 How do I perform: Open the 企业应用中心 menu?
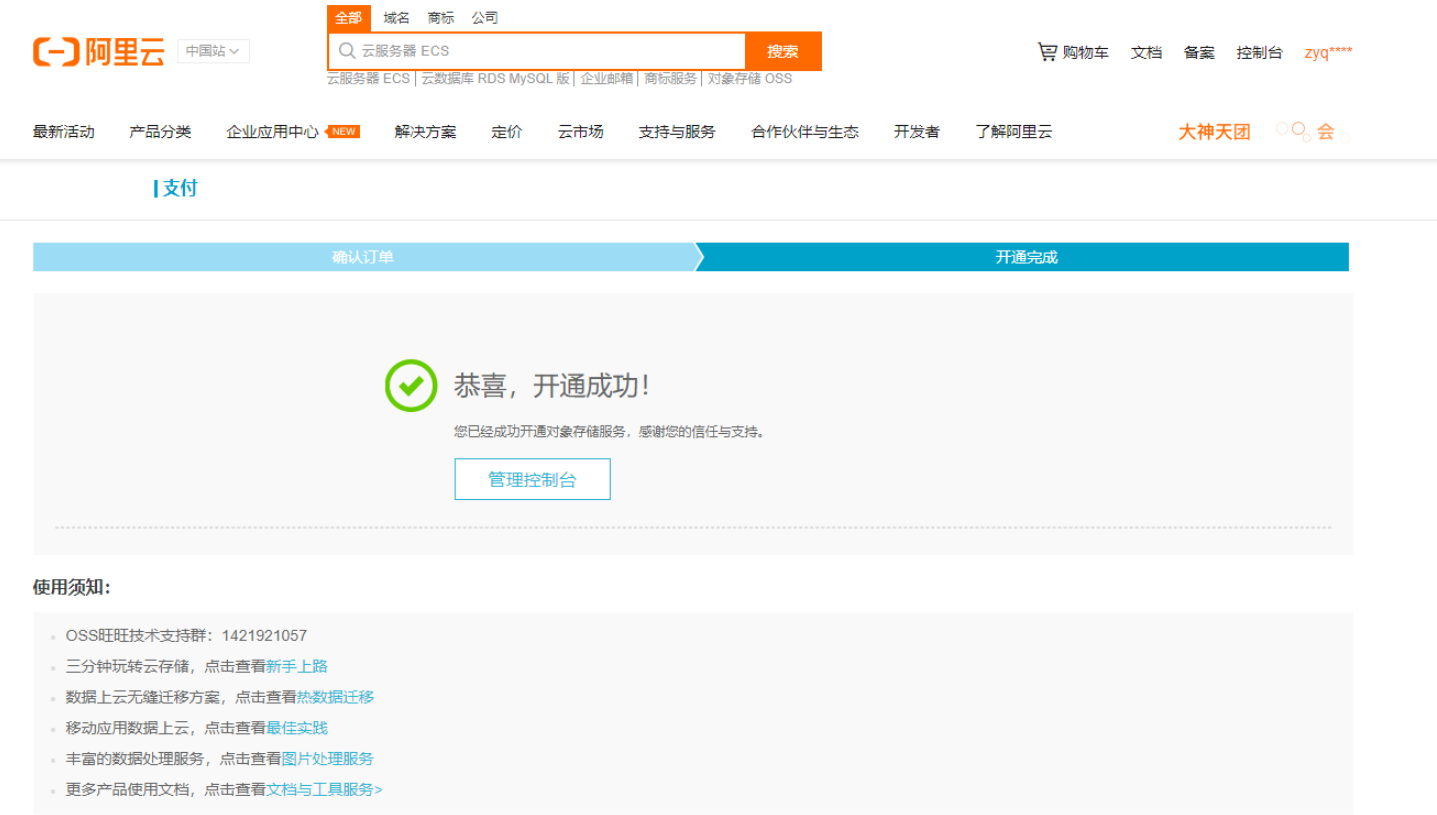tap(272, 131)
